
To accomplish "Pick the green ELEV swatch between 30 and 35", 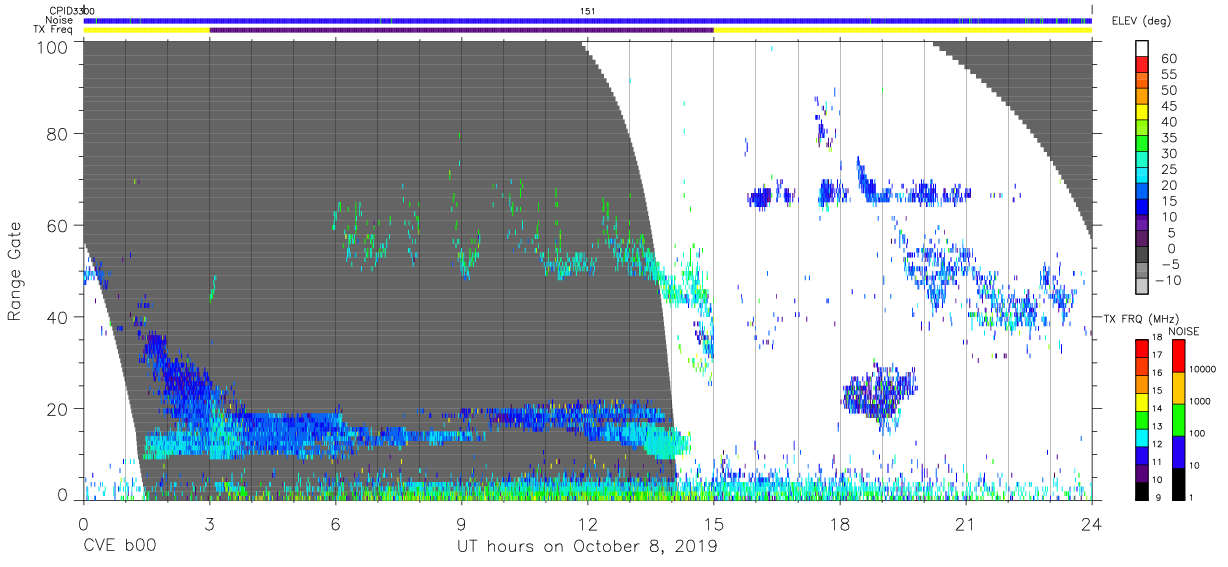I will (x=1142, y=145).
